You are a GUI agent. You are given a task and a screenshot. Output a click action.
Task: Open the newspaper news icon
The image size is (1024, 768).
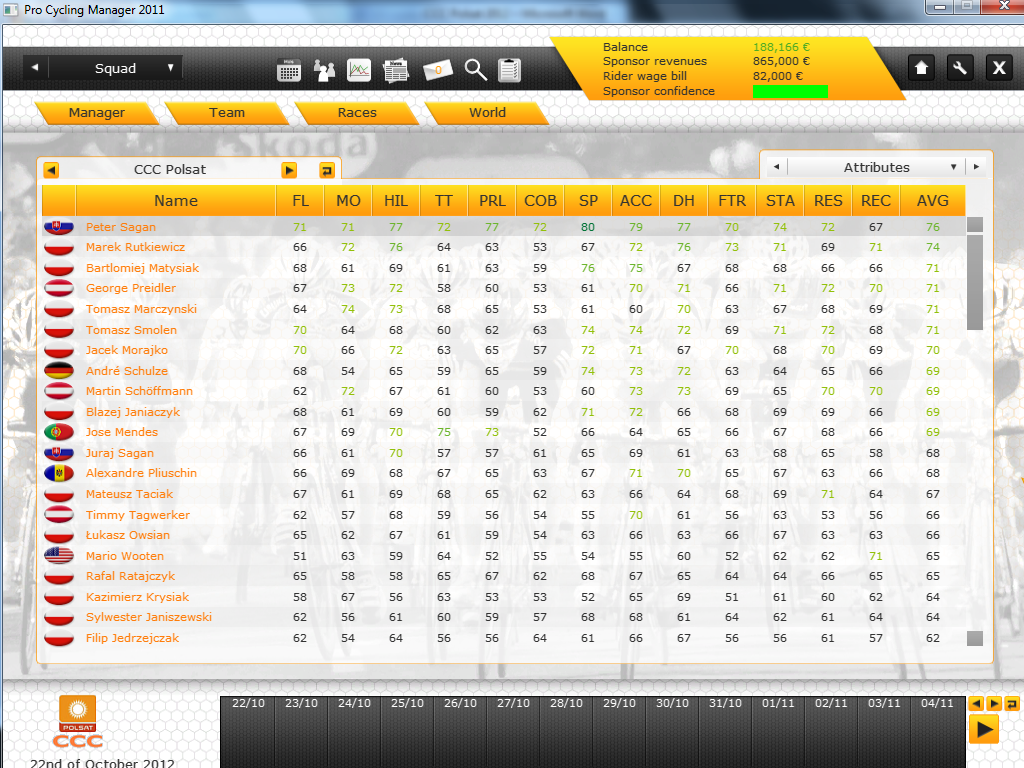[x=396, y=70]
